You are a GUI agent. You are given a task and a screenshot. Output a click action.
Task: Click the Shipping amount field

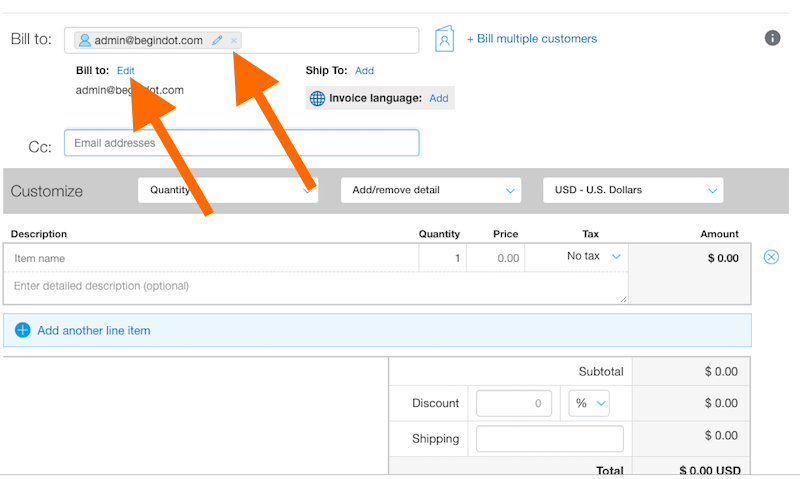tap(549, 439)
